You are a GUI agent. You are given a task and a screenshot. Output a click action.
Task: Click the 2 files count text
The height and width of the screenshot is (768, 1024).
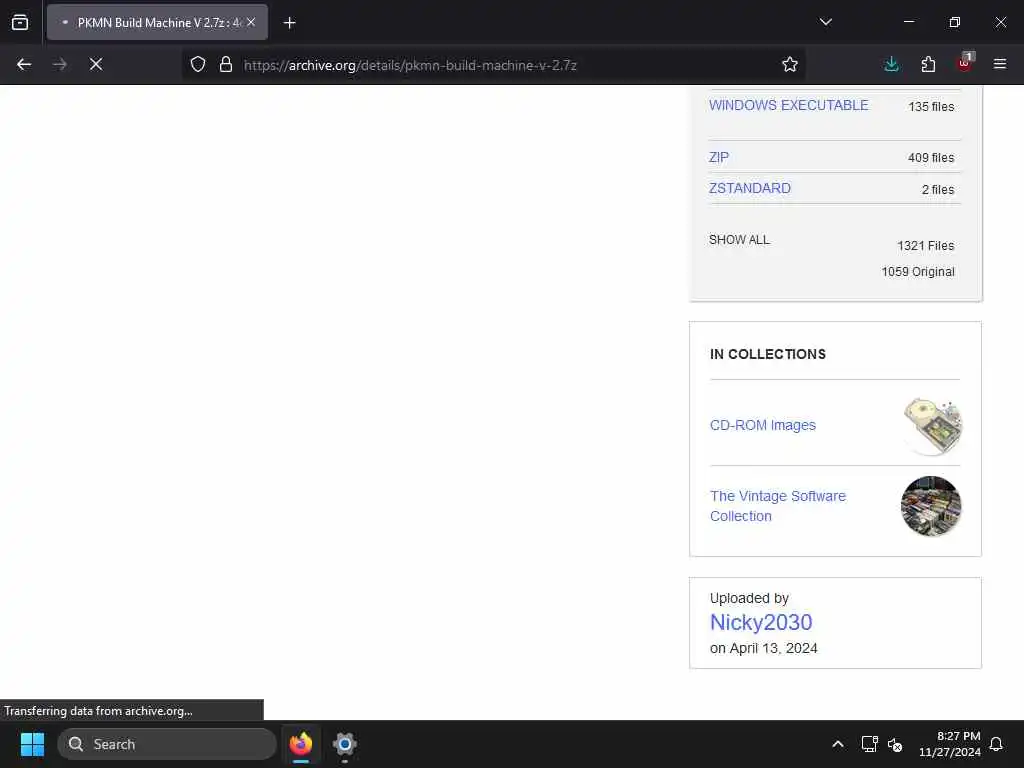(x=938, y=189)
